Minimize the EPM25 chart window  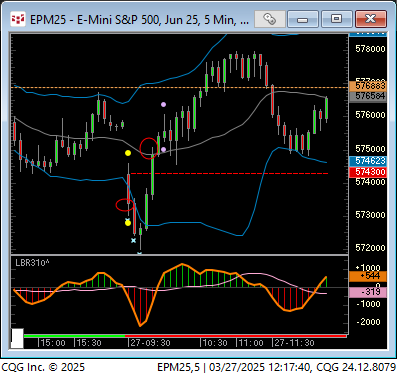pyautogui.click(x=303, y=19)
